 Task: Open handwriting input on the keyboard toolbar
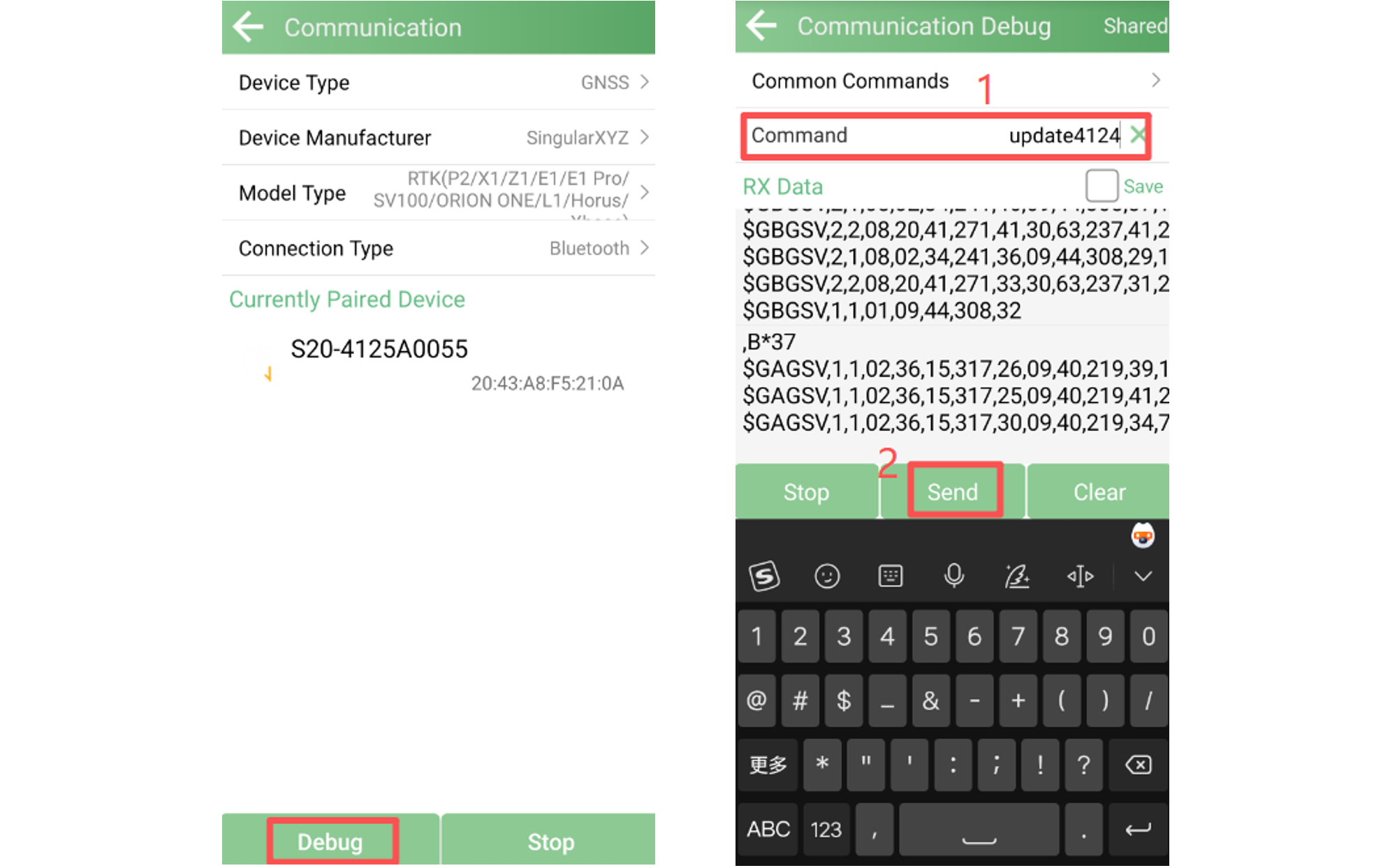pyautogui.click(x=1017, y=576)
